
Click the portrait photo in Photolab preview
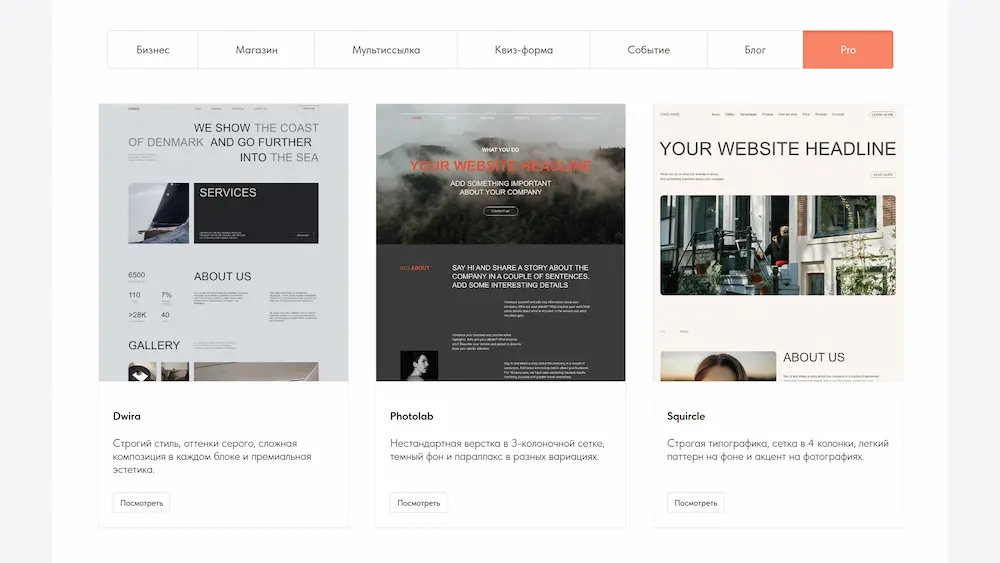click(419, 365)
